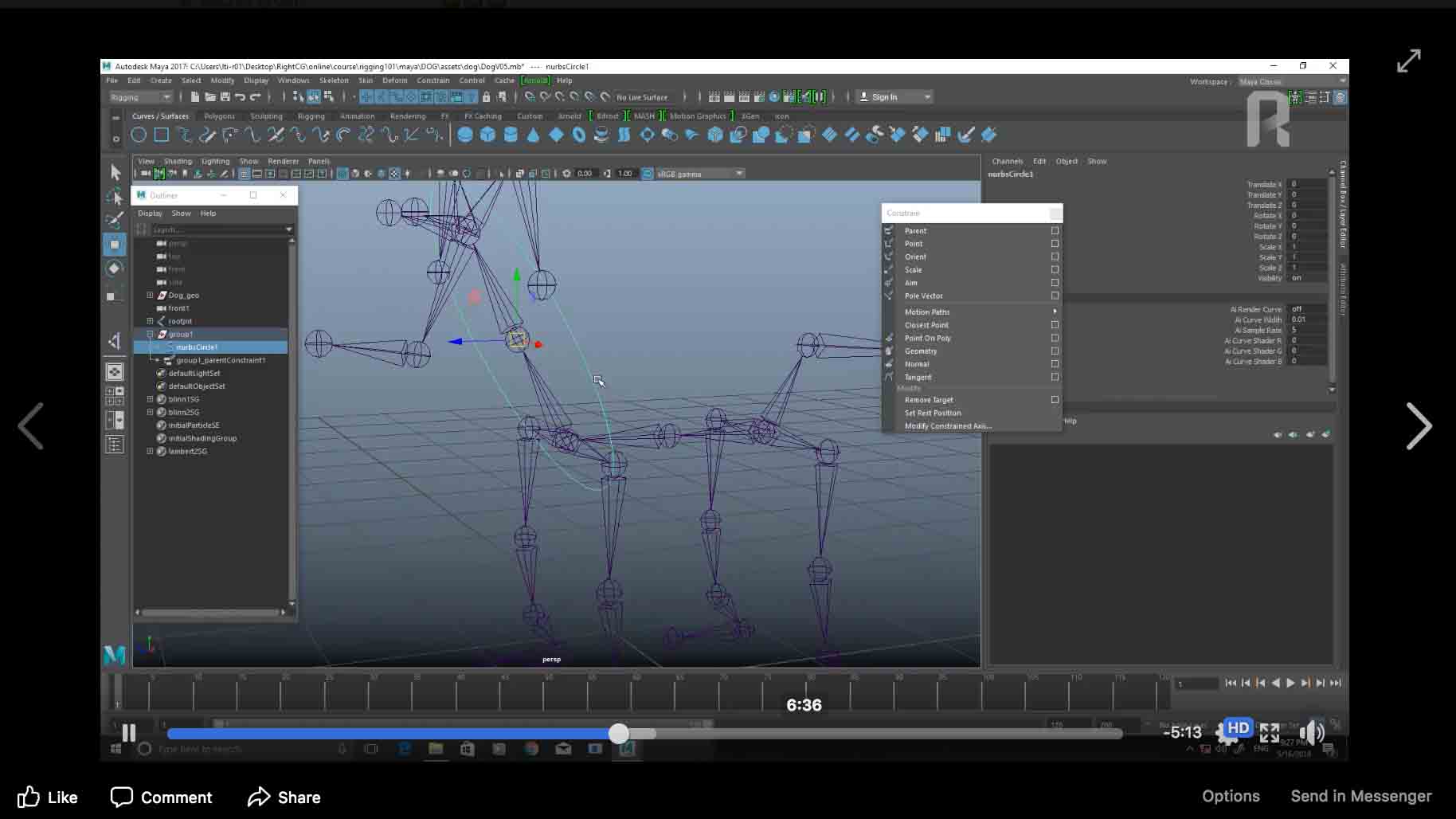The image size is (1456, 819).
Task: Open the Skeleton menu in menu bar
Action: pyautogui.click(x=334, y=80)
